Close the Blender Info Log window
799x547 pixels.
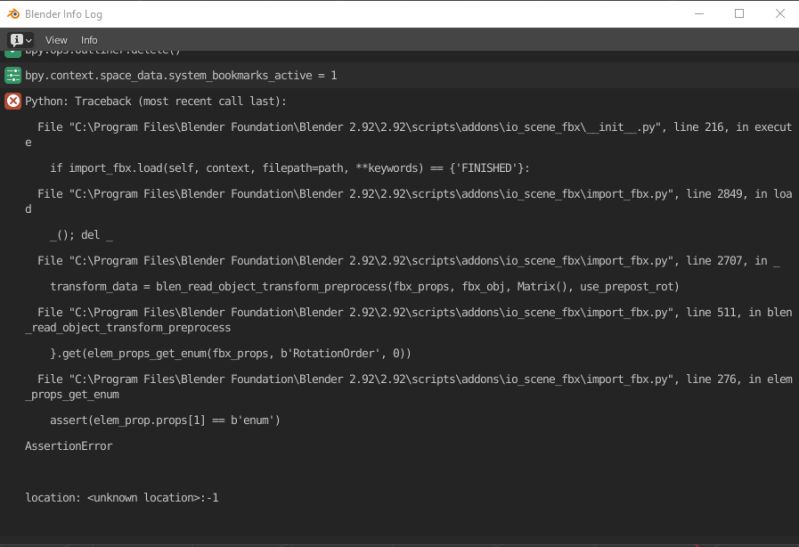click(780, 14)
